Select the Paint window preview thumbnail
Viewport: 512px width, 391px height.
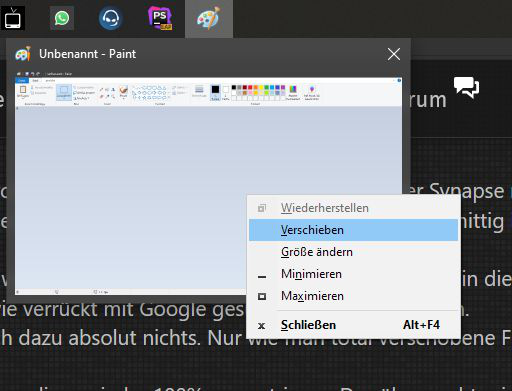(208, 183)
